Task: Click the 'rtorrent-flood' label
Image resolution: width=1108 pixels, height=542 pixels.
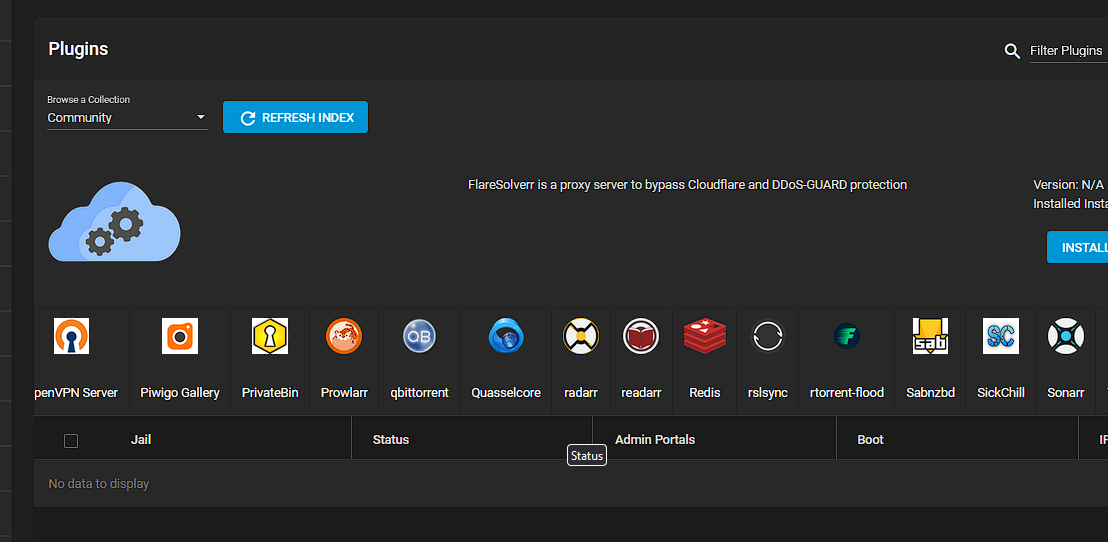Action: pos(847,392)
